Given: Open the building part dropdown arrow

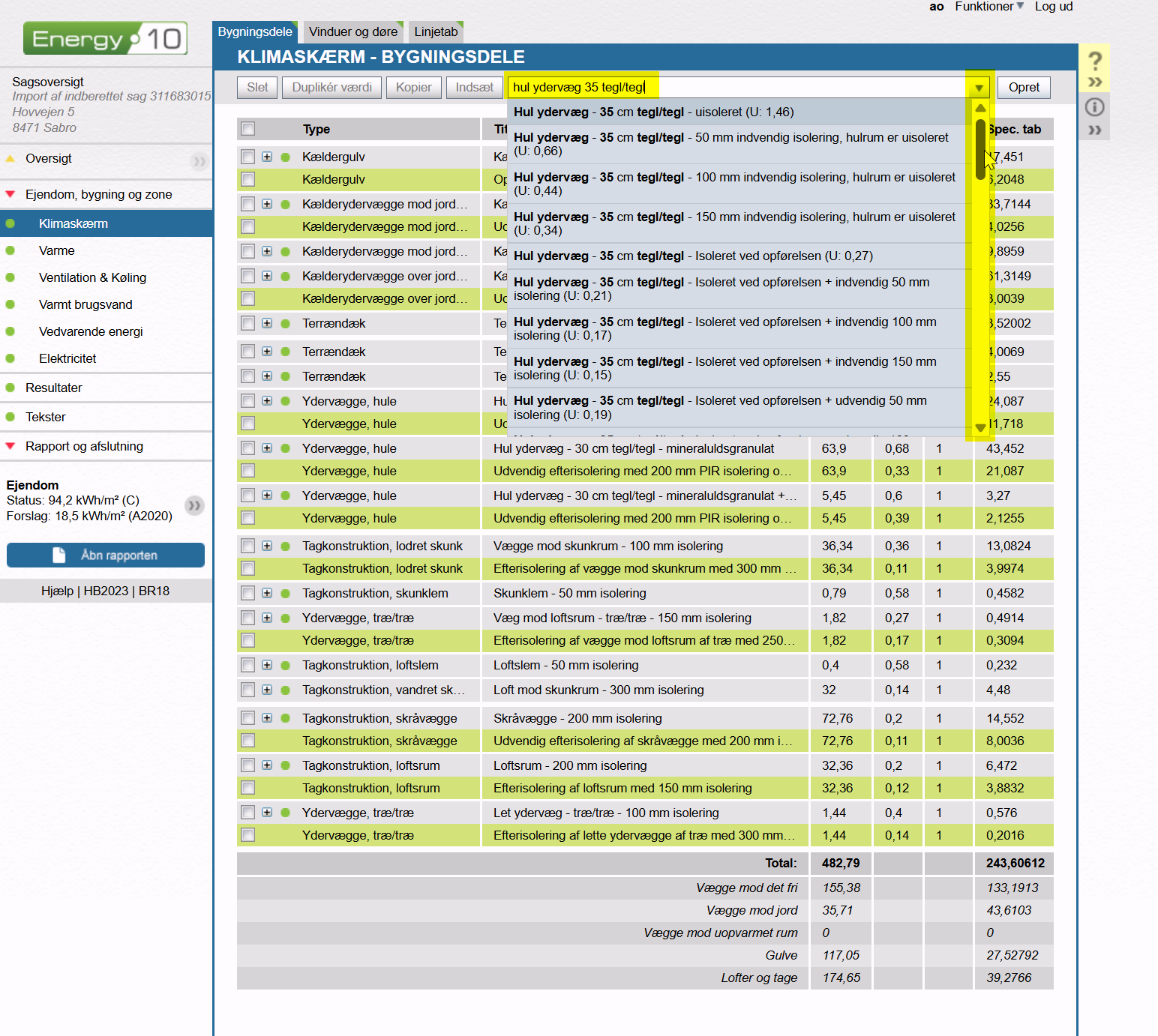Looking at the screenshot, I should pyautogui.click(x=979, y=88).
